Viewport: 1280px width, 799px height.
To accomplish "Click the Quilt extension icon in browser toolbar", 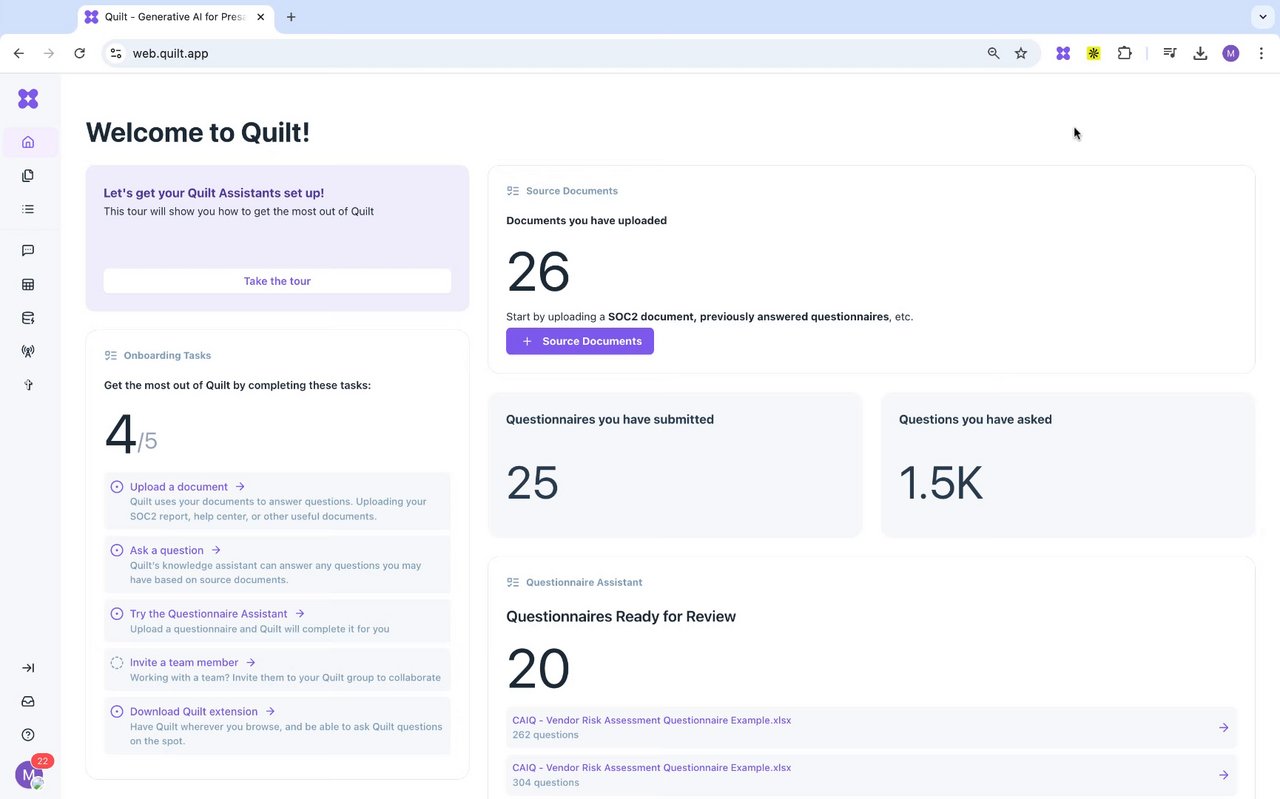I will [1063, 53].
